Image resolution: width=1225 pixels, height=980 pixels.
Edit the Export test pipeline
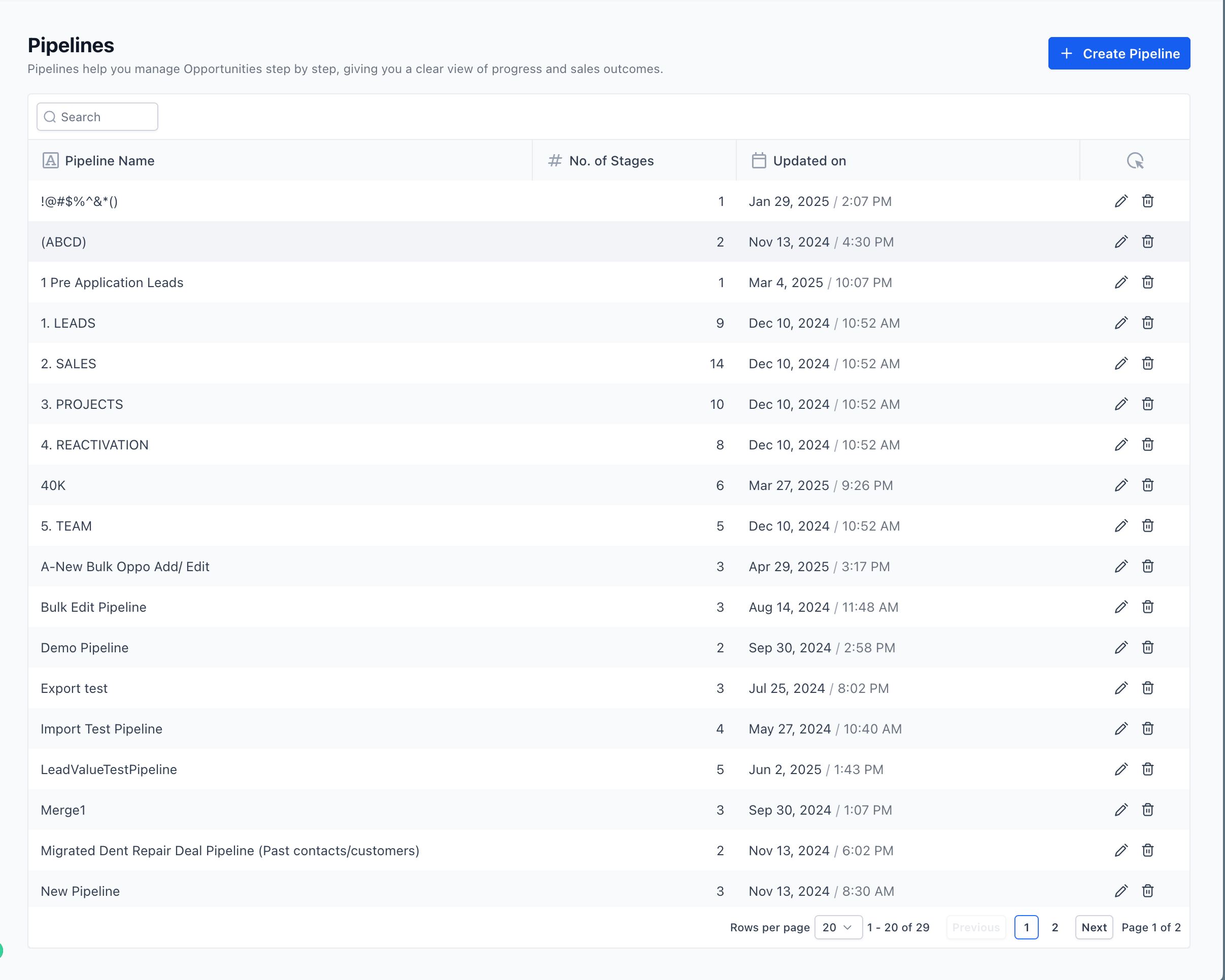click(x=1121, y=688)
